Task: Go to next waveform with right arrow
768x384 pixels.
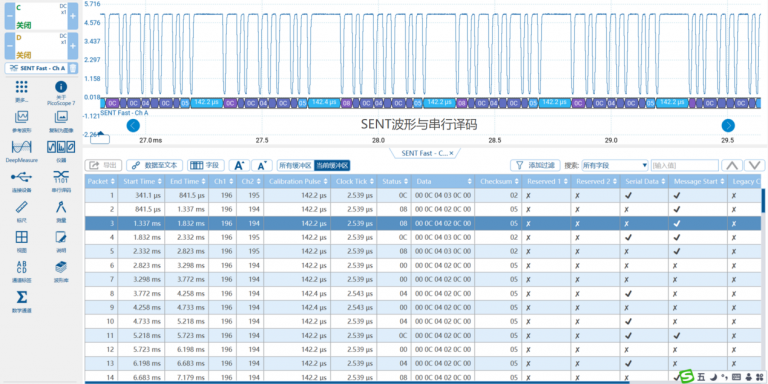Action: 728,125
